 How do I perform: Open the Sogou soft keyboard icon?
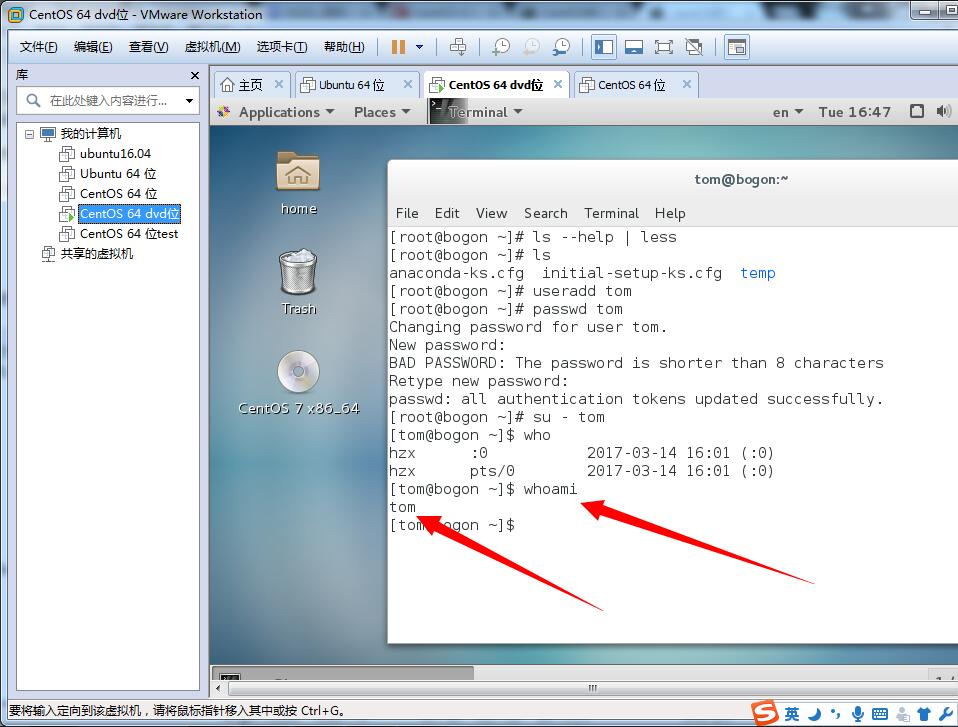pos(880,714)
